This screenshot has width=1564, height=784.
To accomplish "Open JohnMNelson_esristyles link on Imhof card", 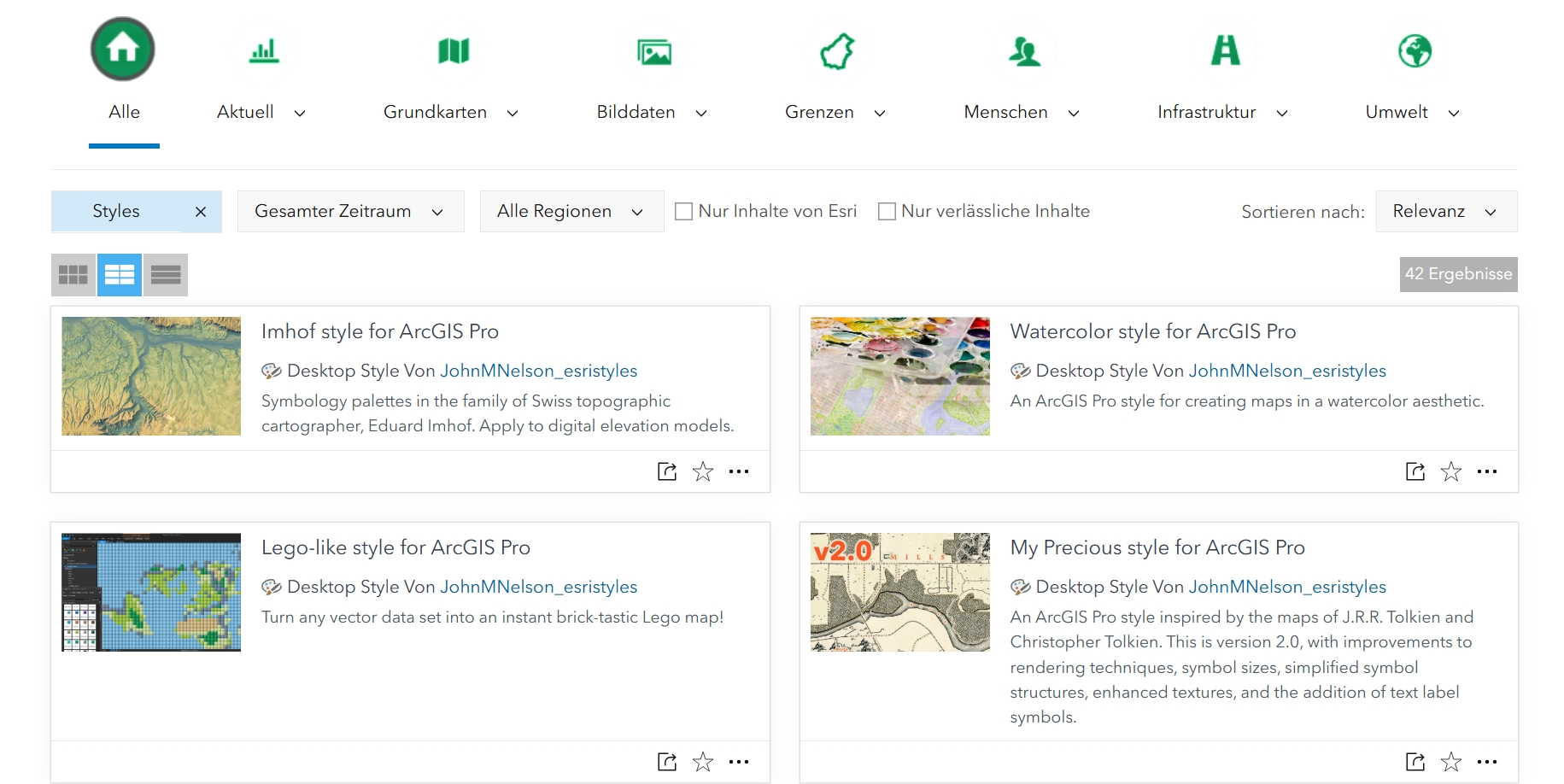I will (539, 371).
